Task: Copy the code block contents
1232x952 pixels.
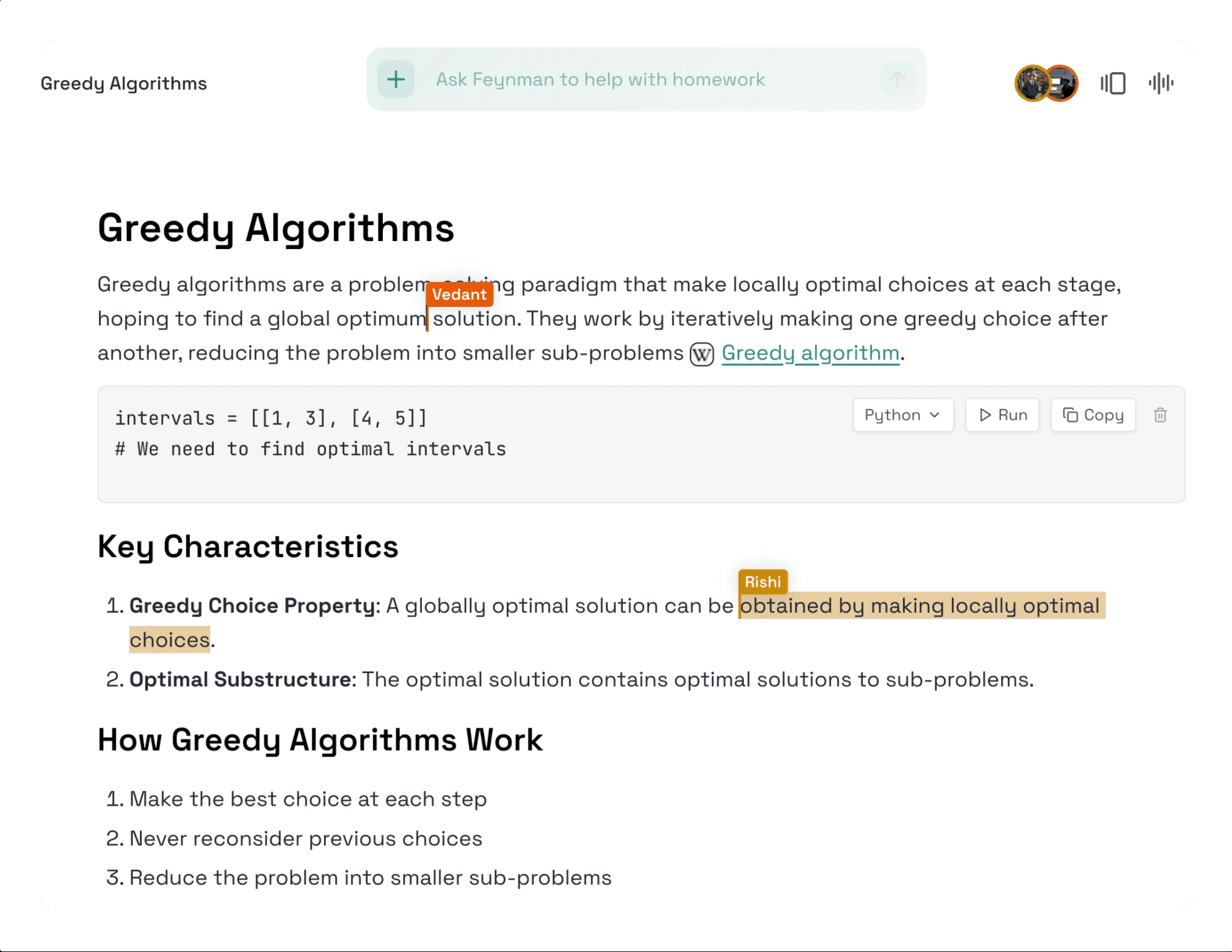Action: (x=1093, y=415)
